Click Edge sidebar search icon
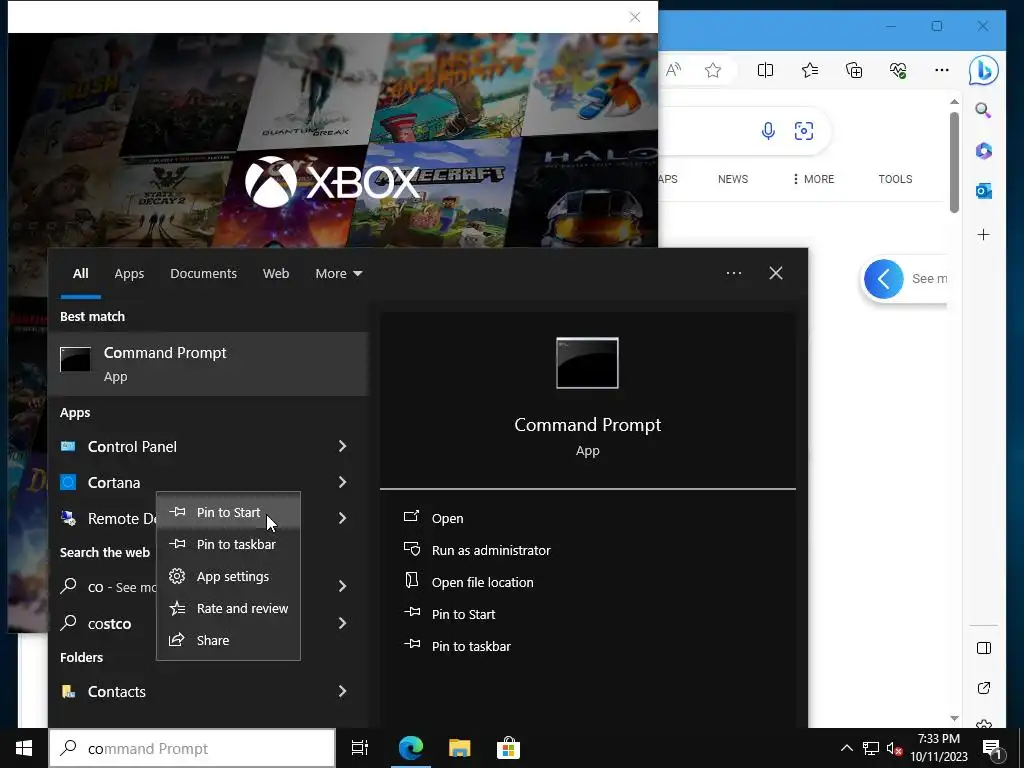Viewport: 1024px width, 768px height. pyautogui.click(x=984, y=110)
